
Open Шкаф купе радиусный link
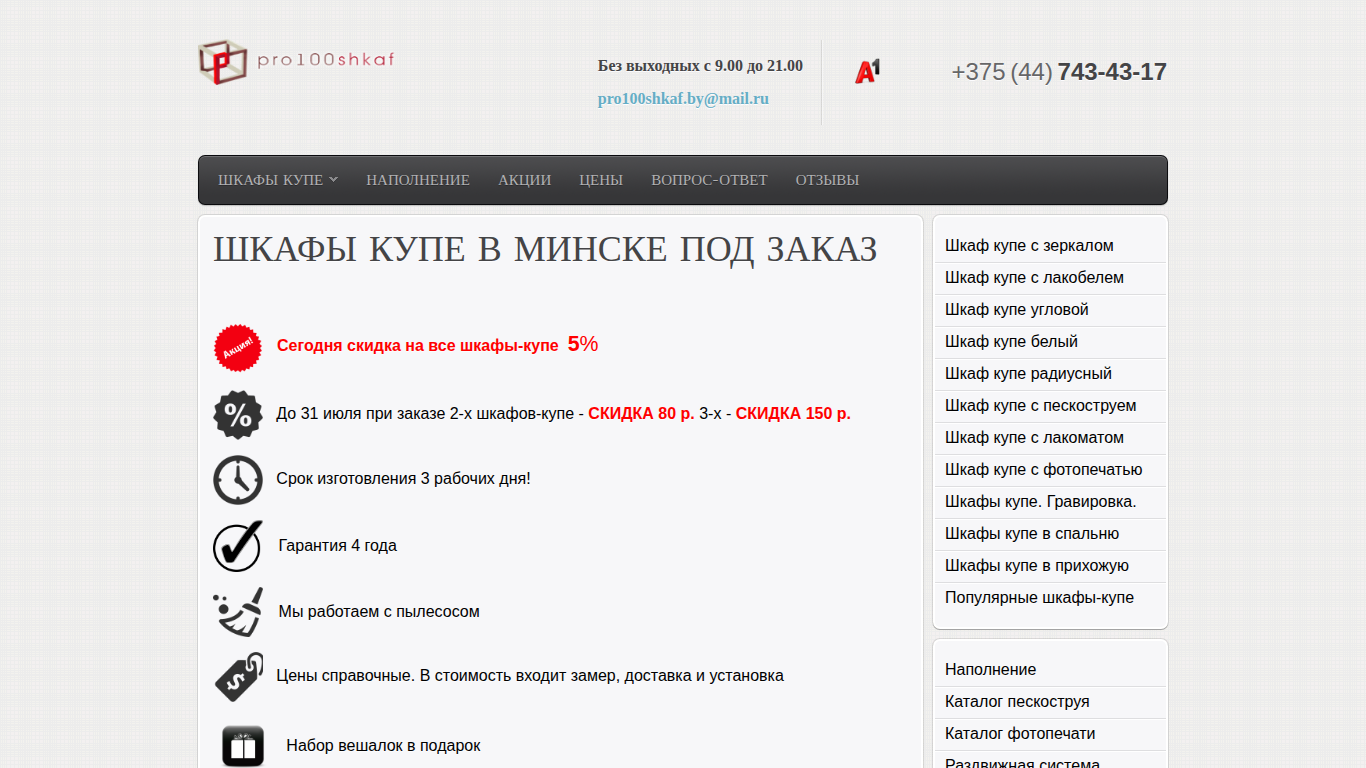1028,374
